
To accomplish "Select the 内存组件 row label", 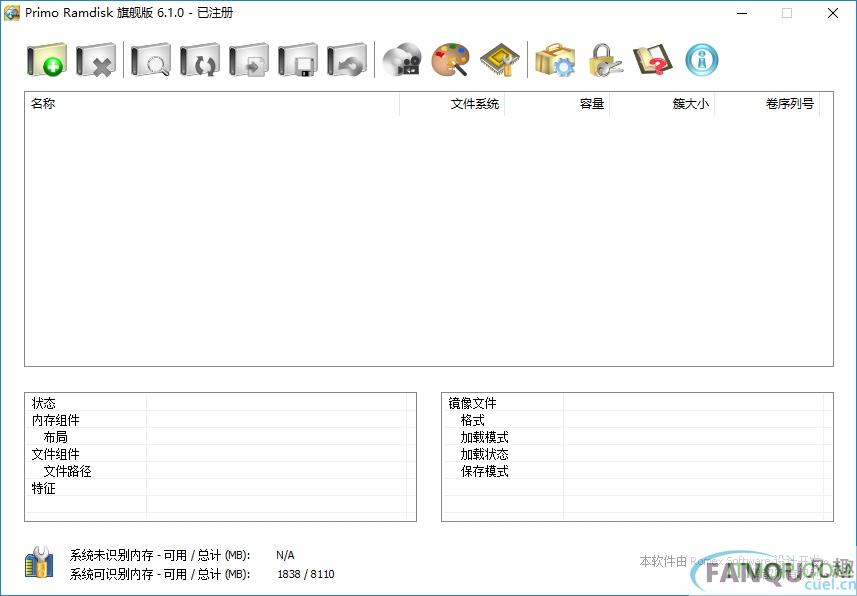I will (56, 420).
